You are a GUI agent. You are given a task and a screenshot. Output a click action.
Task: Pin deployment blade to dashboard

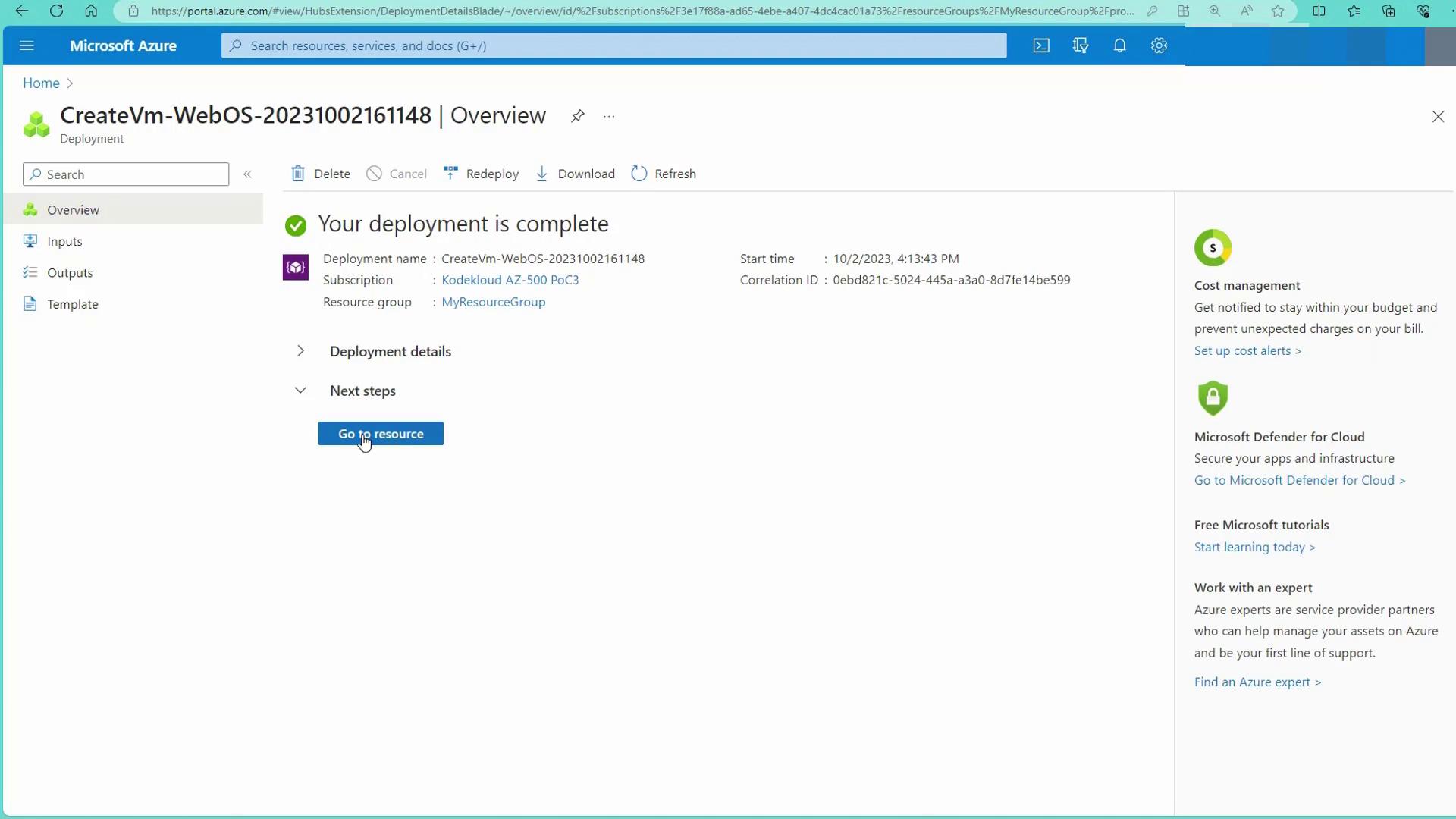(x=578, y=116)
